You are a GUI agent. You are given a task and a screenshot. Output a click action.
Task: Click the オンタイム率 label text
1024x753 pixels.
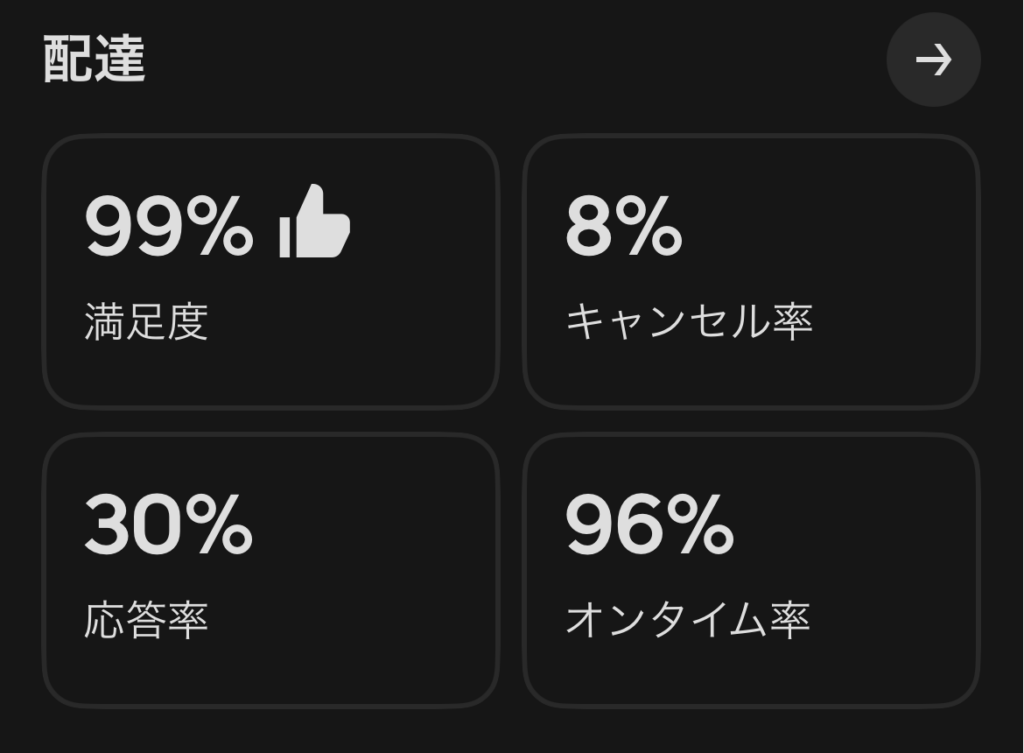[x=688, y=621]
